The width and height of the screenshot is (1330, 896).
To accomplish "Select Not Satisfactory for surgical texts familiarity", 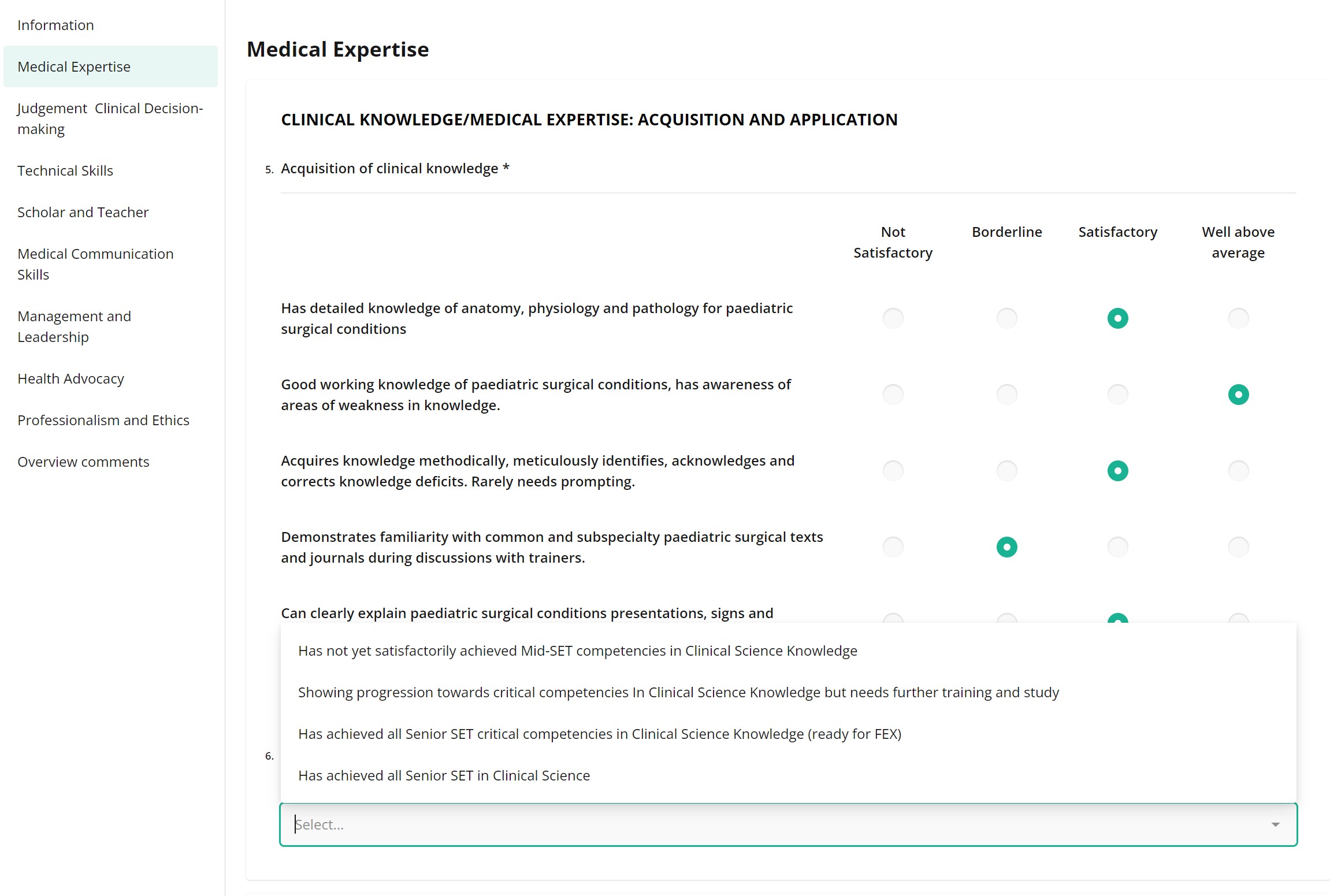I will click(x=893, y=547).
